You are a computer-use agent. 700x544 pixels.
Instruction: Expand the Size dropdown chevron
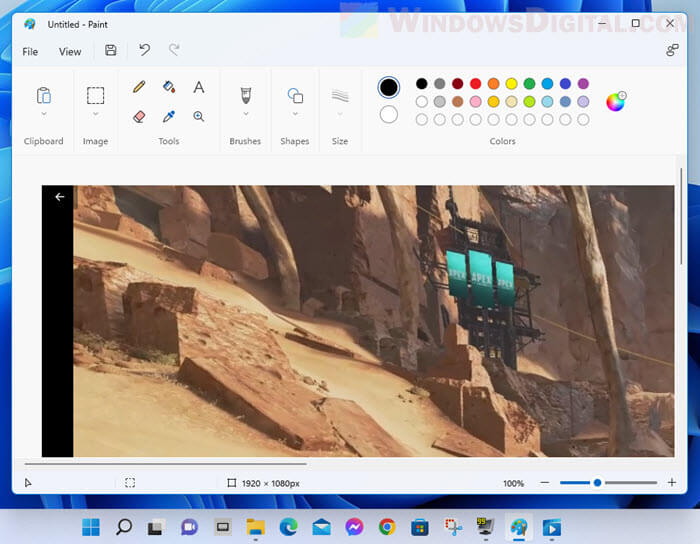pyautogui.click(x=340, y=114)
